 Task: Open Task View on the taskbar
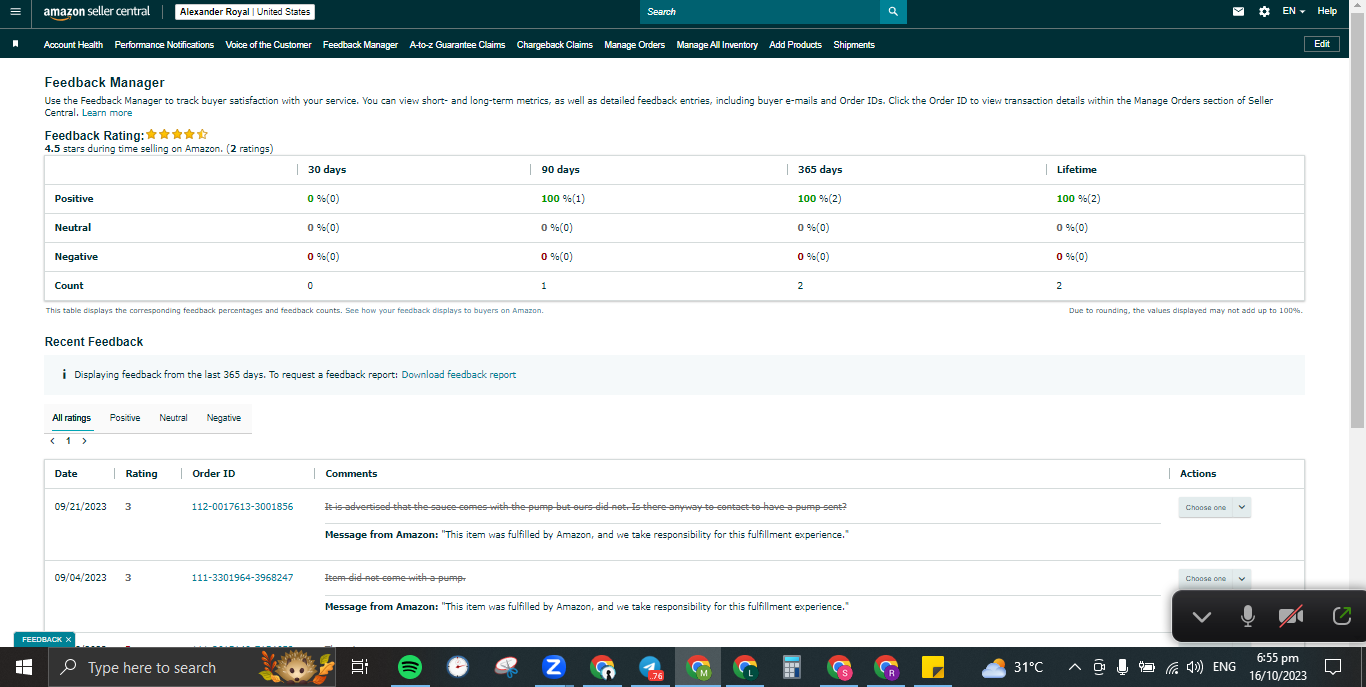pos(361,667)
